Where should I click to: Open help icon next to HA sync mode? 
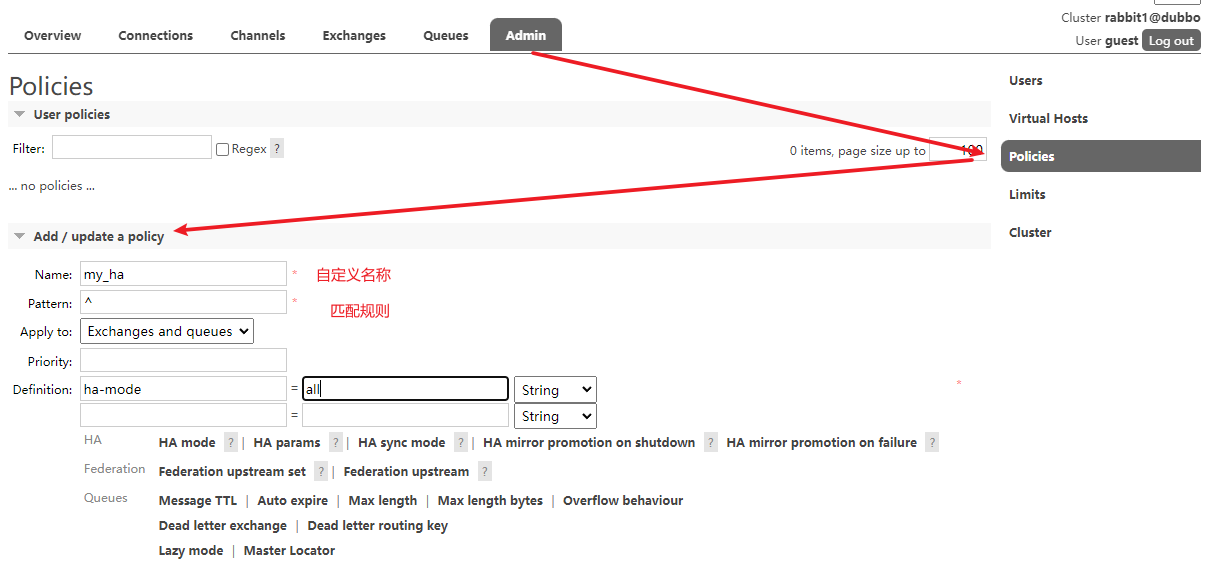click(461, 442)
